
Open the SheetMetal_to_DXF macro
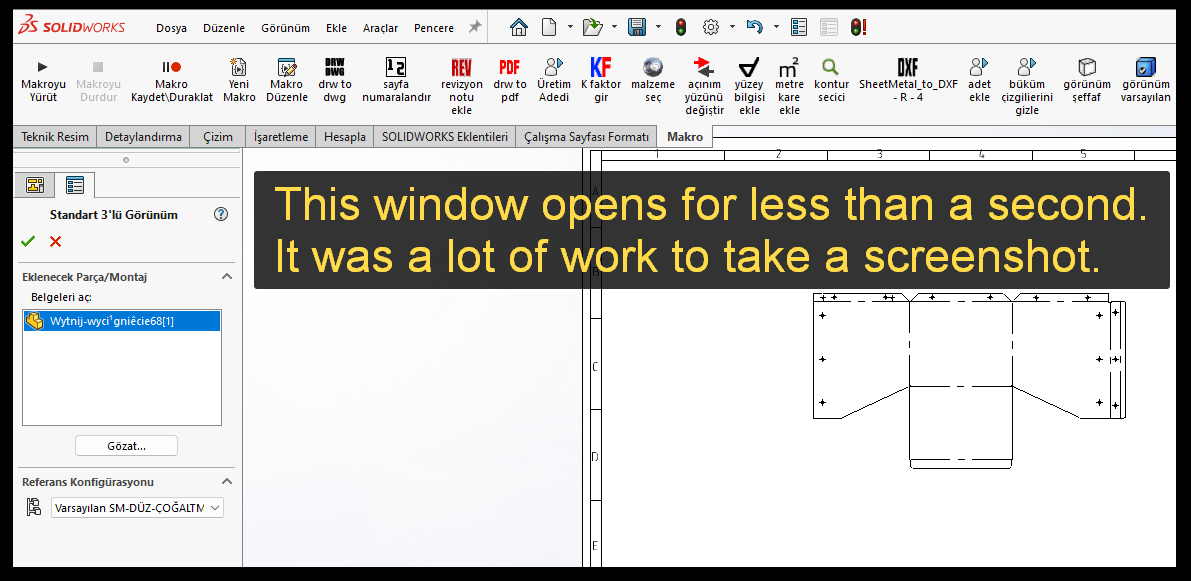tap(907, 68)
